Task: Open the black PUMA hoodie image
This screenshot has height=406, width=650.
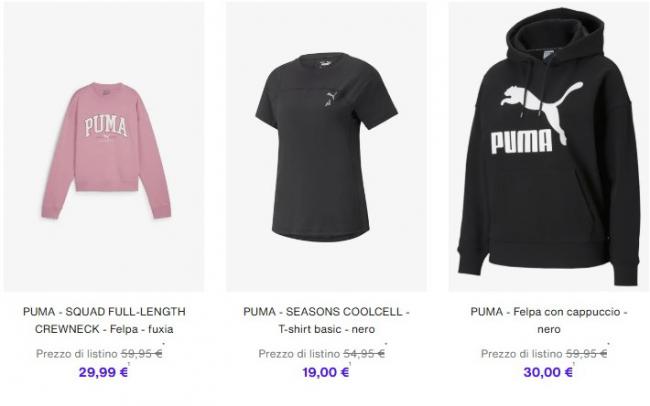Action: click(x=549, y=146)
